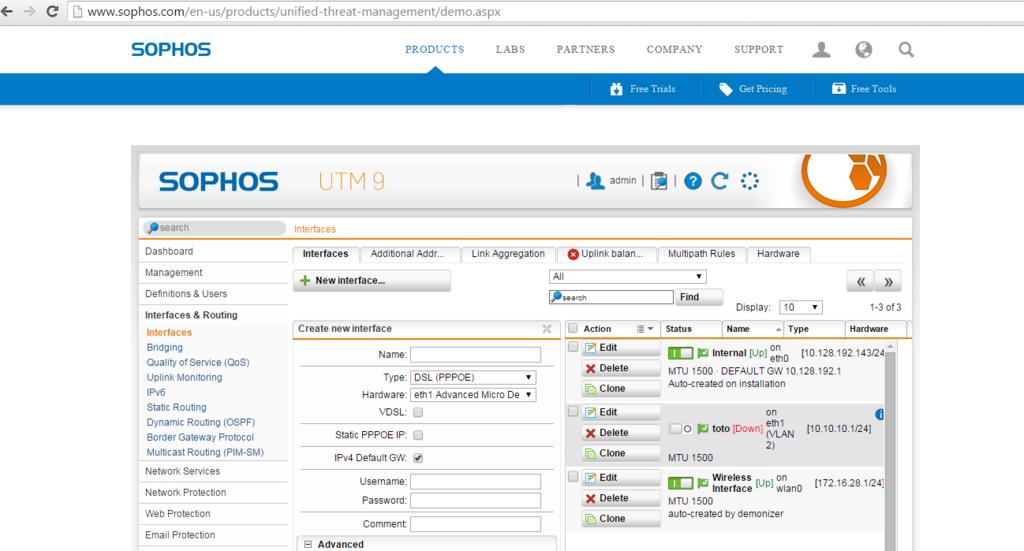Check the Static PPPOE IP checkbox
The width and height of the screenshot is (1024, 551).
418,435
